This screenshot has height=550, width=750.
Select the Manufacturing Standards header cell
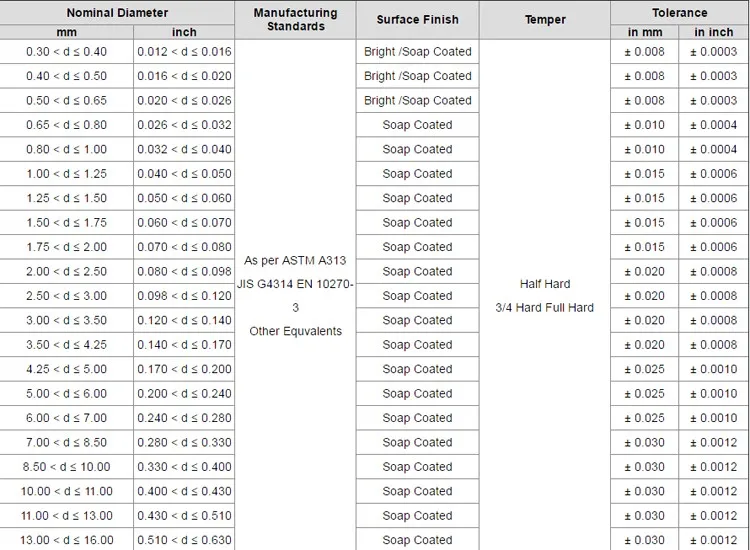295,20
